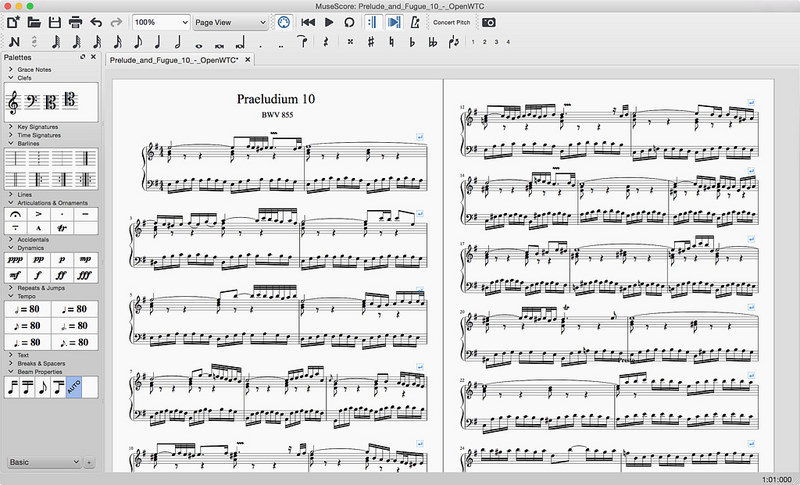Select the eighth note duration
Viewport: 800px width, 485px height.
pyautogui.click(x=138, y=42)
